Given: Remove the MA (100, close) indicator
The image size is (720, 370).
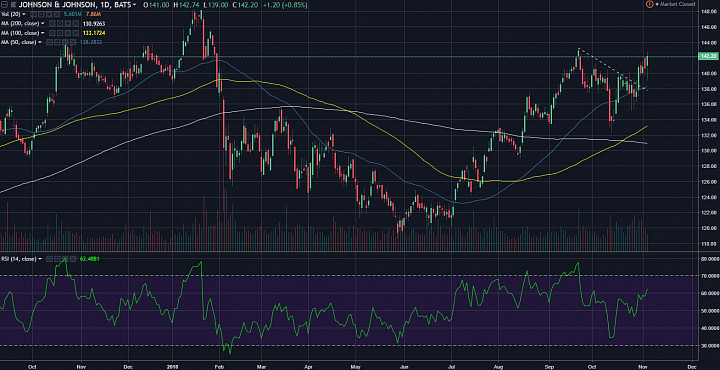Looking at the screenshot, I should tap(75, 33).
